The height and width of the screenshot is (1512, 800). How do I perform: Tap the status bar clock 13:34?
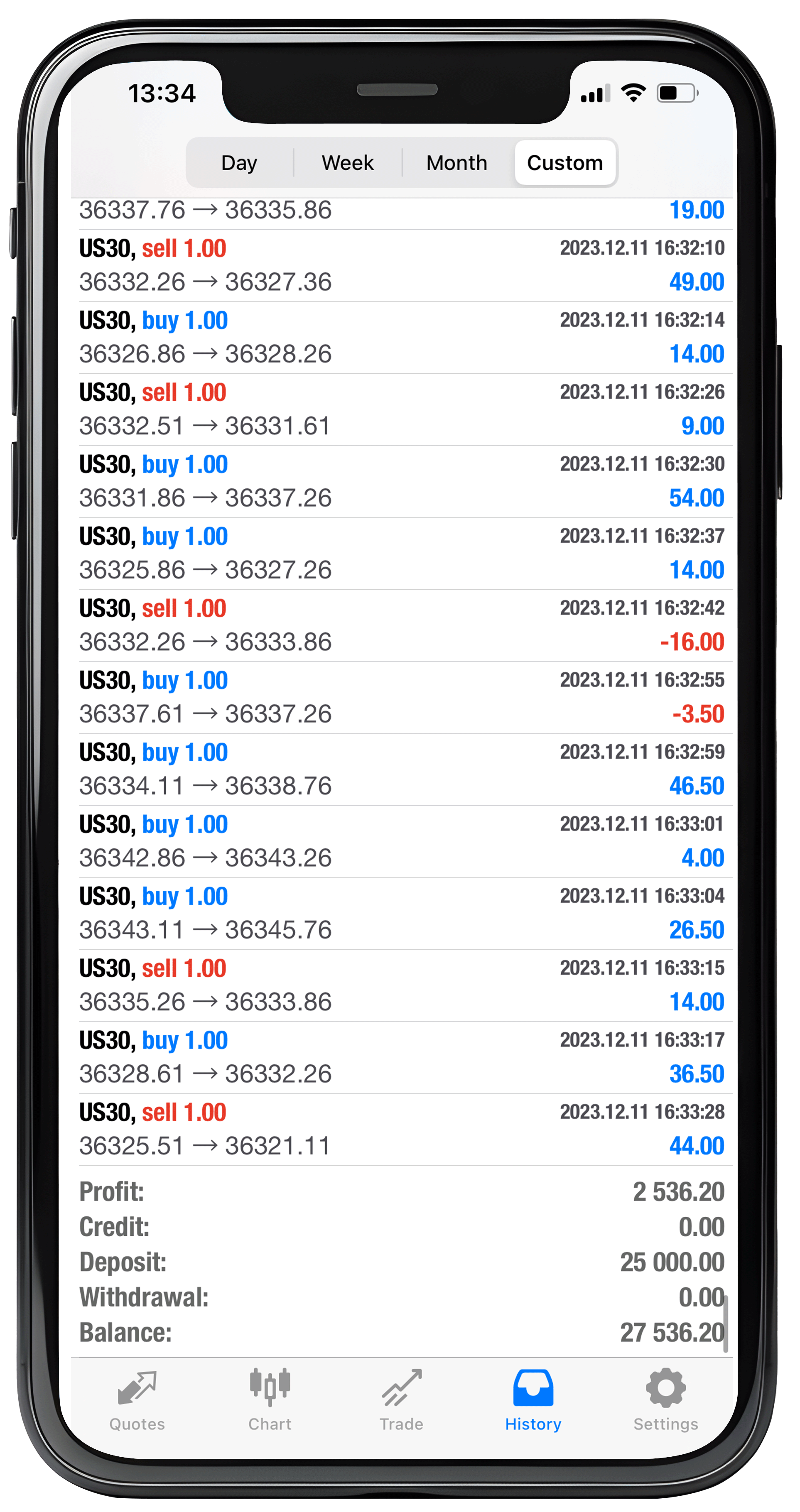point(162,93)
